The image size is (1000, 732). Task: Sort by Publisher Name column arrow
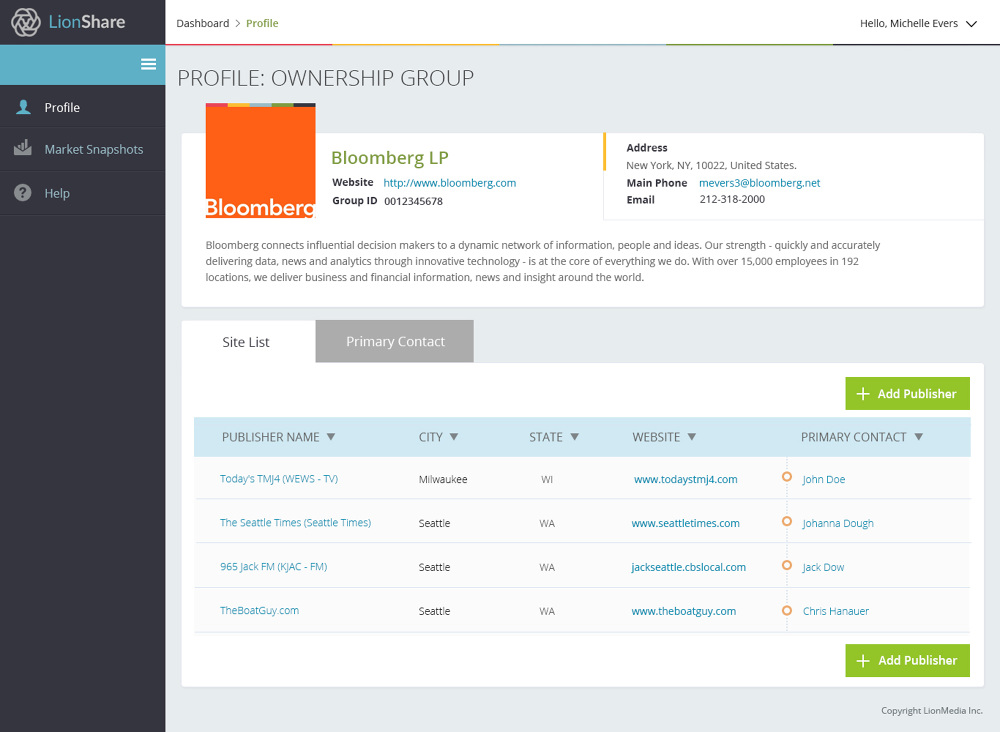331,437
